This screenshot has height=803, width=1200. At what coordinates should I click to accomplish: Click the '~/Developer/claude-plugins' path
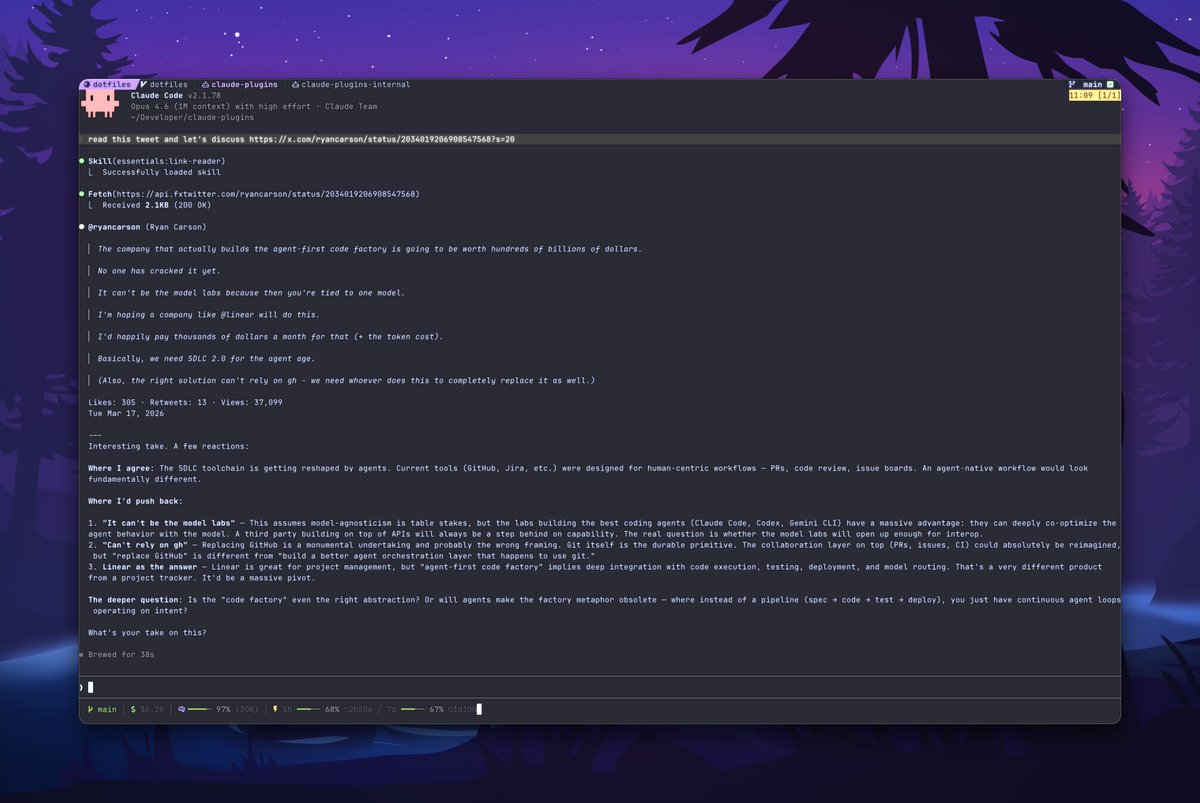(192, 117)
